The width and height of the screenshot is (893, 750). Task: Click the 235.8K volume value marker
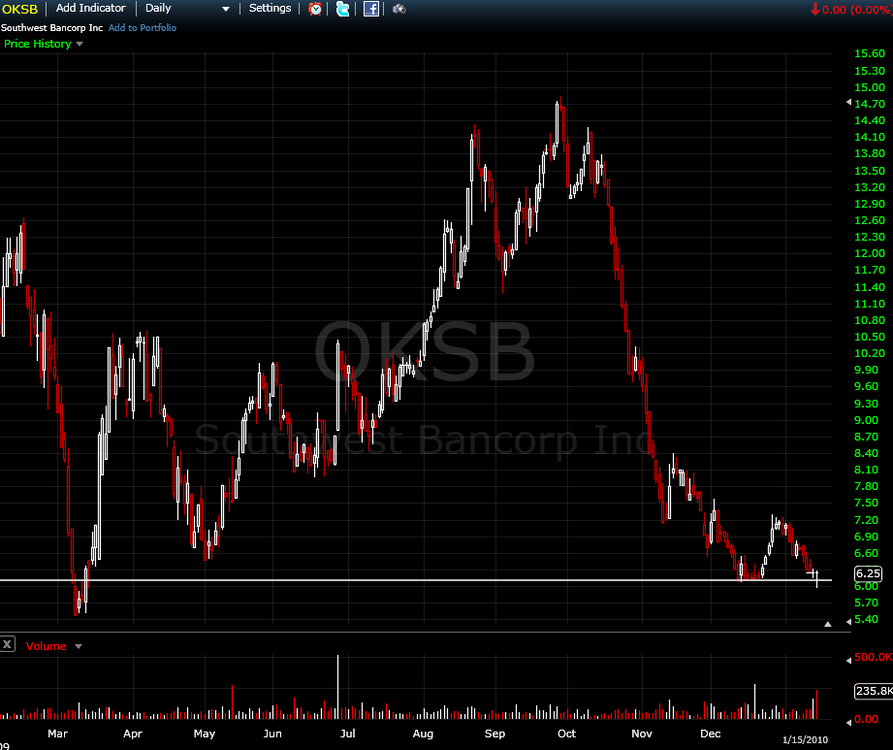click(874, 691)
